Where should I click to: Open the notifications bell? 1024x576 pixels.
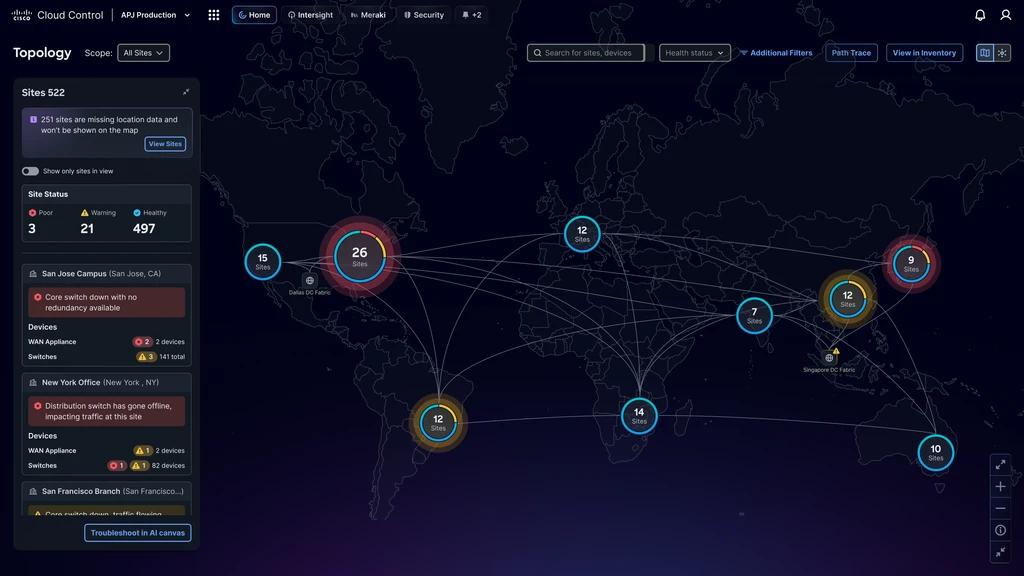coord(980,15)
